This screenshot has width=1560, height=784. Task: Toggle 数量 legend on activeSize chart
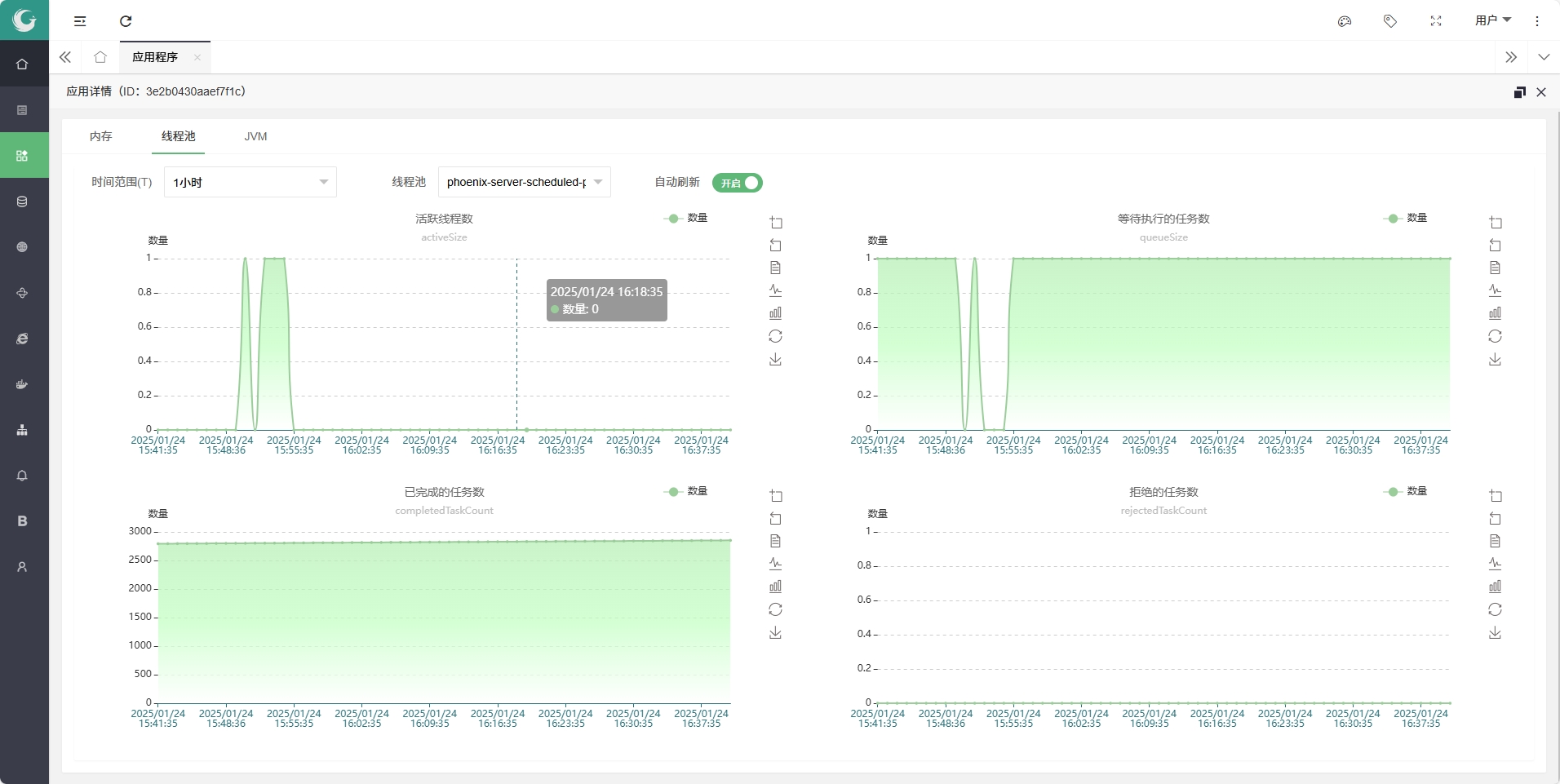coord(686,218)
